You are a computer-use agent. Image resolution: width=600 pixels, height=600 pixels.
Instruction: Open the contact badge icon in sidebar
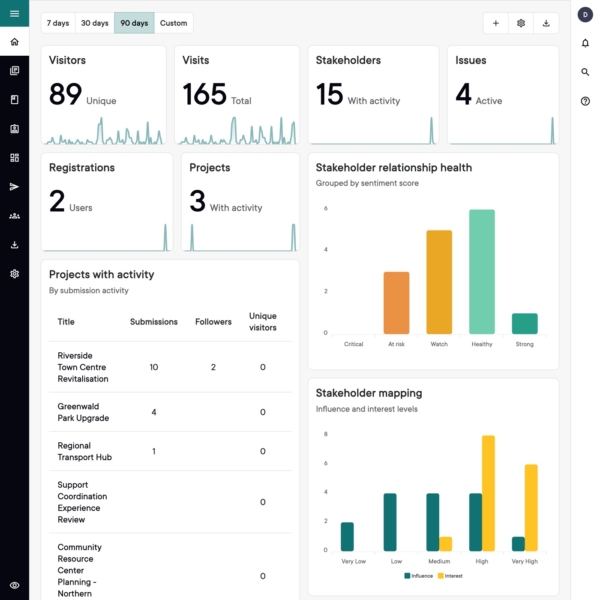click(x=15, y=129)
